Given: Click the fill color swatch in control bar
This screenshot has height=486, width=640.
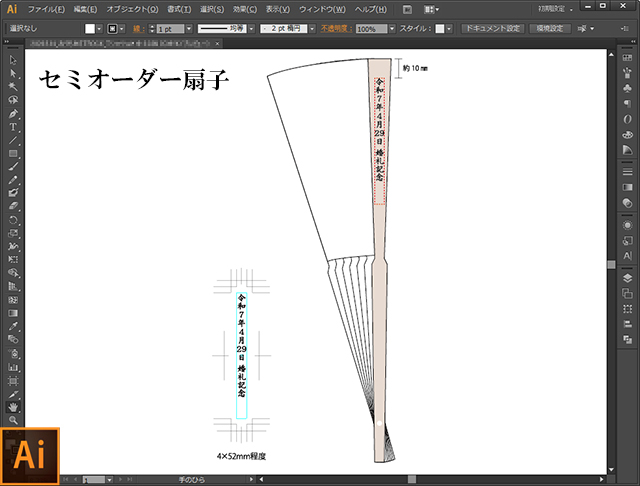Looking at the screenshot, I should [90, 29].
